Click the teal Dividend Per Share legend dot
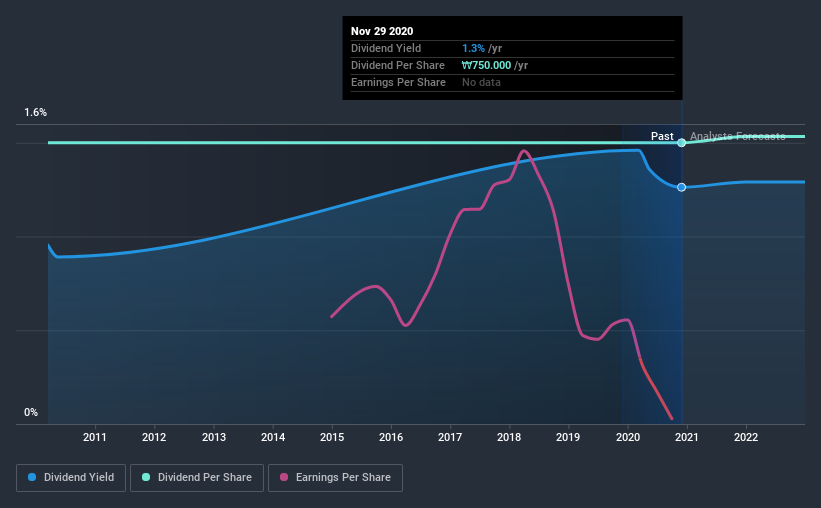The image size is (821, 508). coord(146,477)
